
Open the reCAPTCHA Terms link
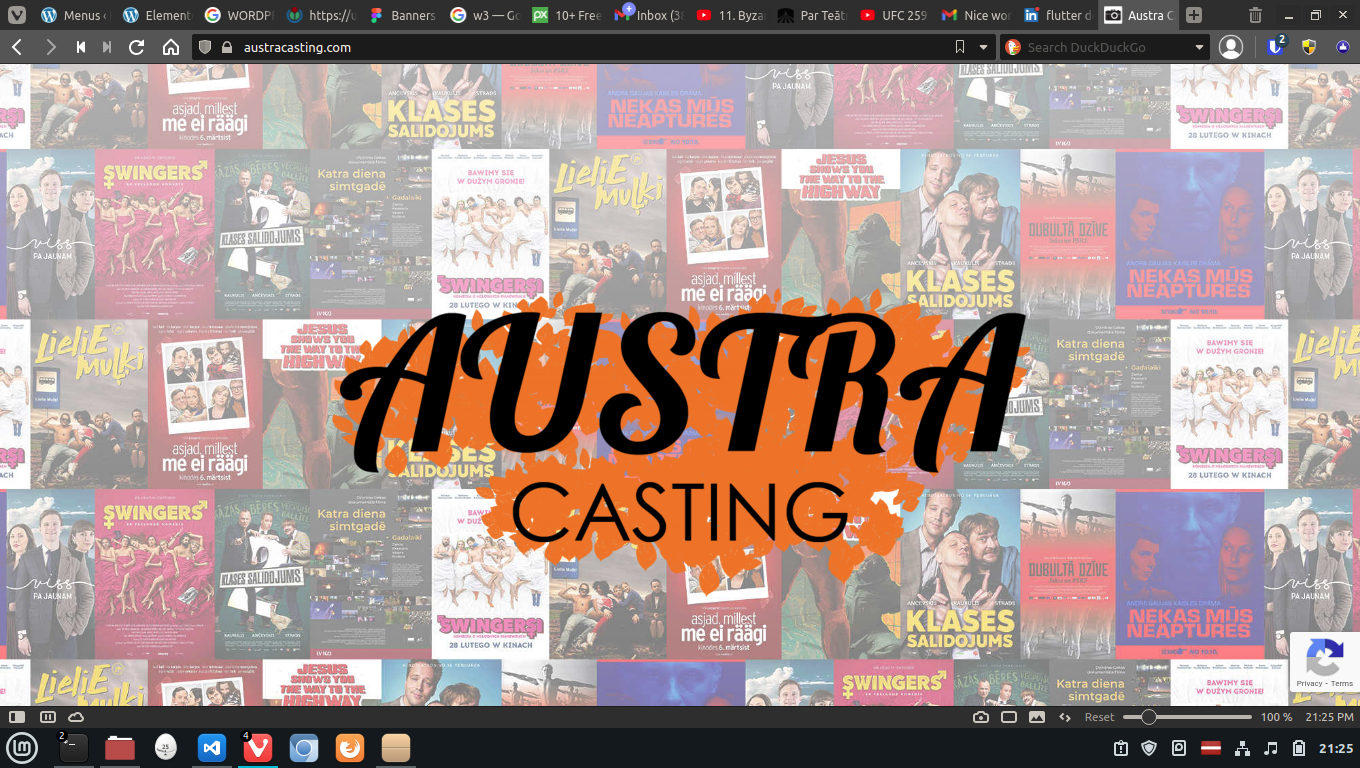point(1341,684)
